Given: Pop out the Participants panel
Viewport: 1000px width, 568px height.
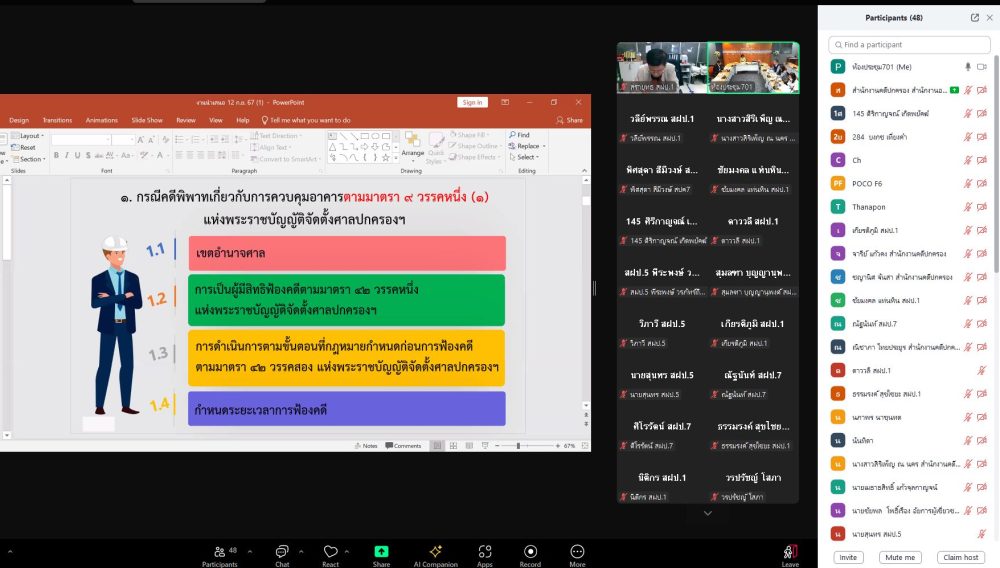Looking at the screenshot, I should click(975, 18).
